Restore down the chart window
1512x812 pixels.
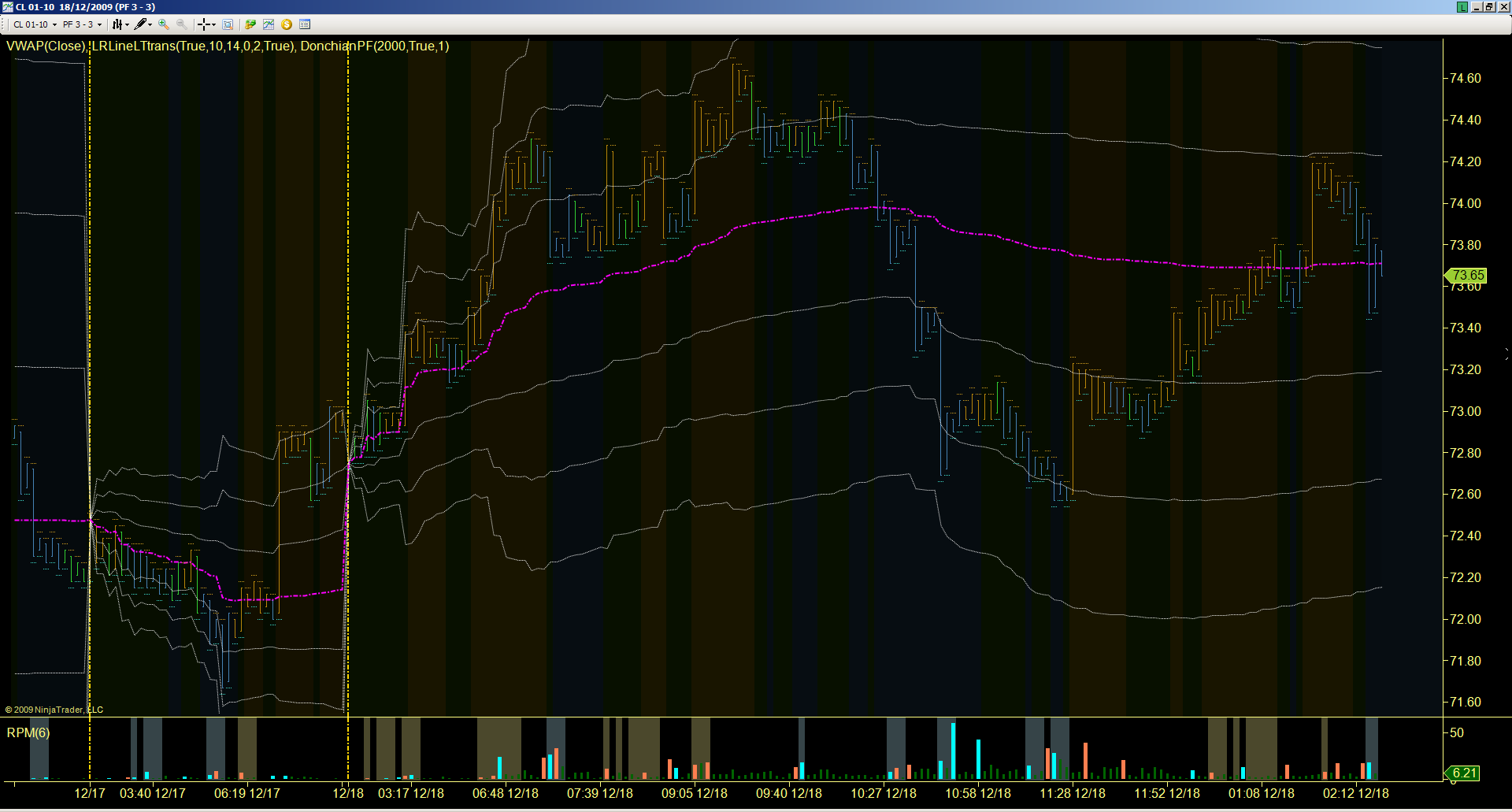[1489, 7]
